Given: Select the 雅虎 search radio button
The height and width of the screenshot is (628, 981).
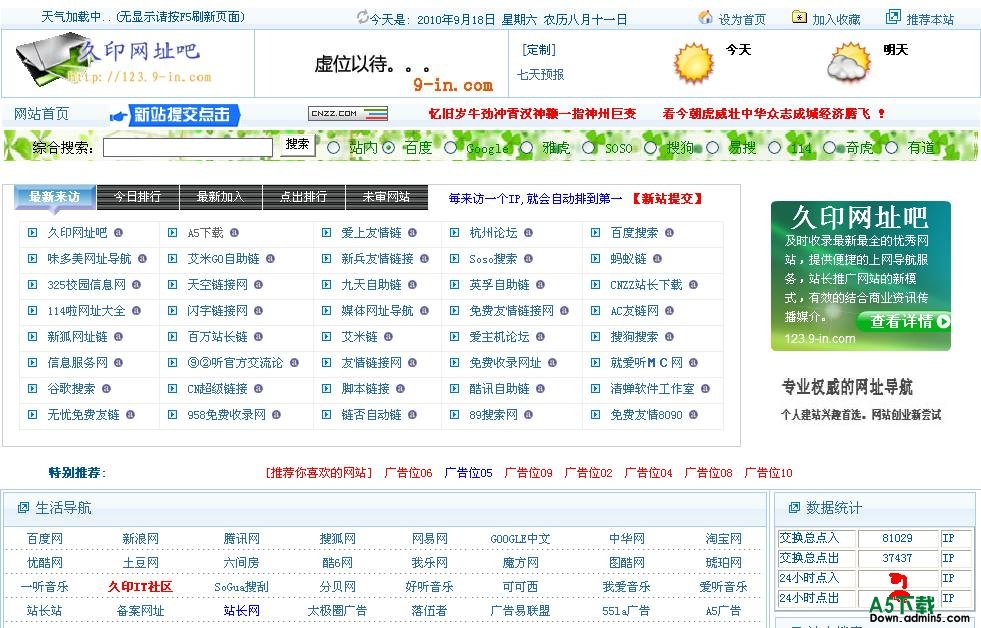Looking at the screenshot, I should (526, 148).
